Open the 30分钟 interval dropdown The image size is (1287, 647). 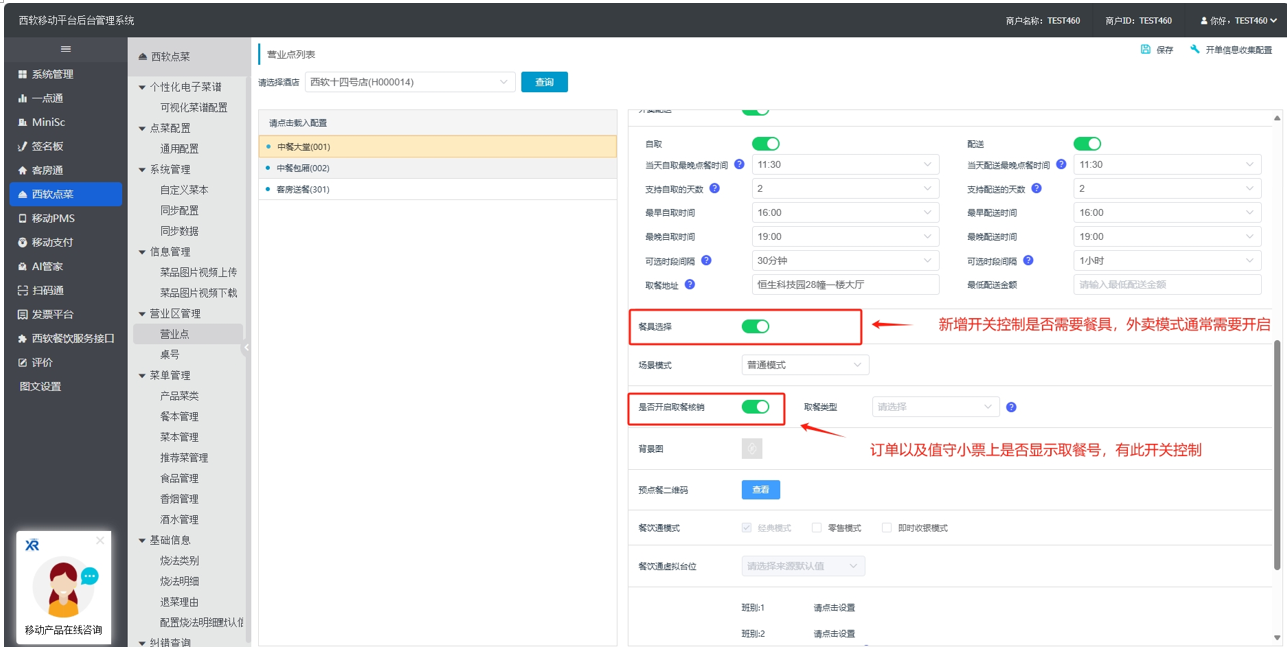point(846,261)
